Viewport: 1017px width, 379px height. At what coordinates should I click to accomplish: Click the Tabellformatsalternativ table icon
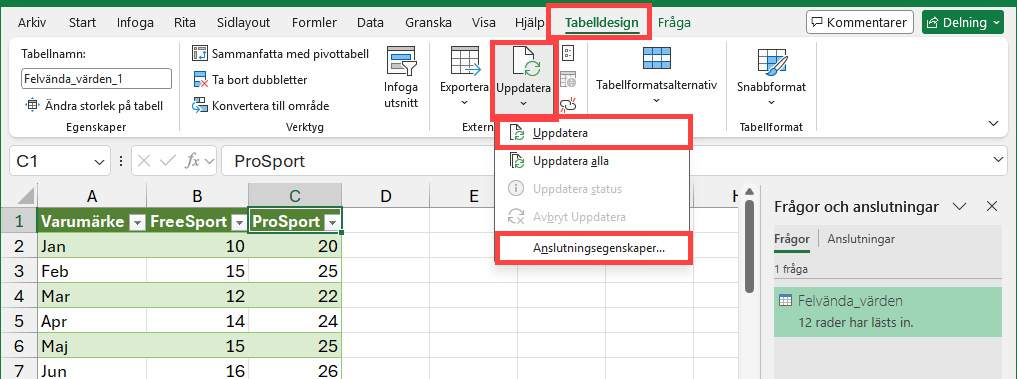[656, 59]
